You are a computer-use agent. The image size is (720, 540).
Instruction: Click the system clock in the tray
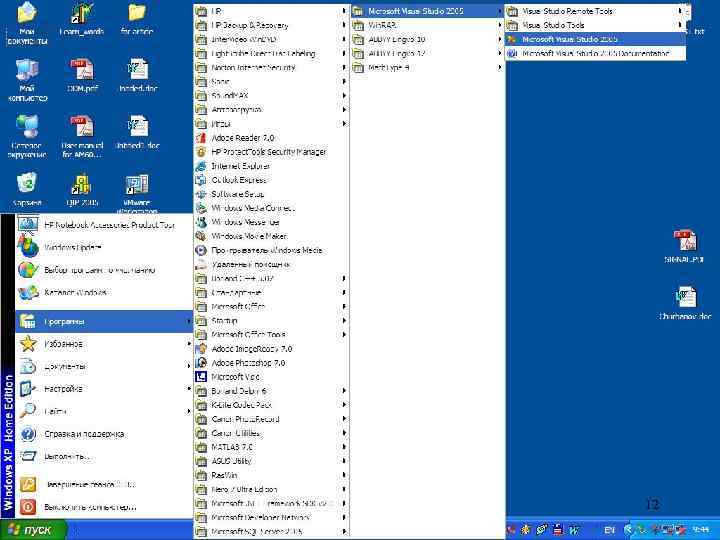[701, 530]
